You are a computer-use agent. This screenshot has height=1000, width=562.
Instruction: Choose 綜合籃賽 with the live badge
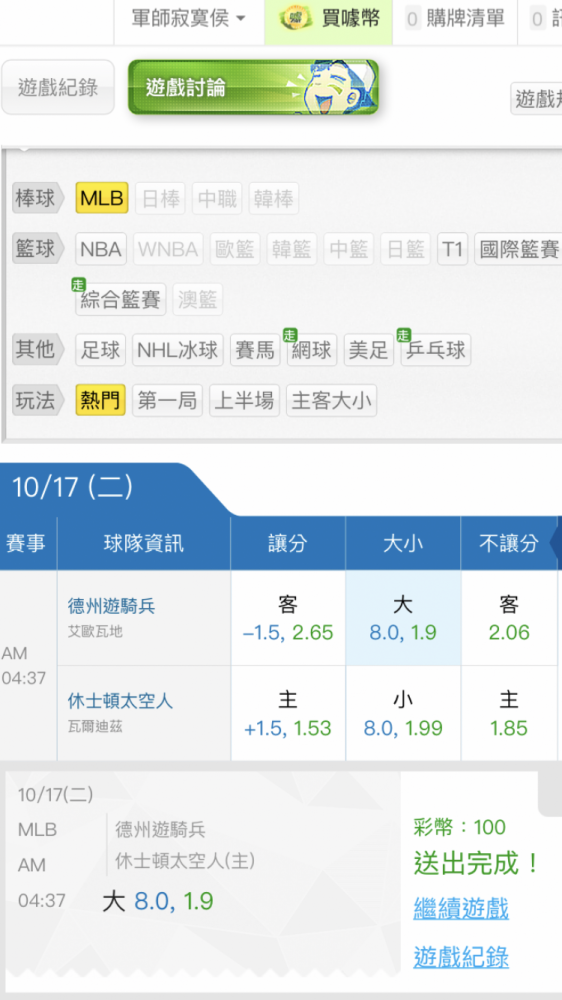[x=121, y=299]
